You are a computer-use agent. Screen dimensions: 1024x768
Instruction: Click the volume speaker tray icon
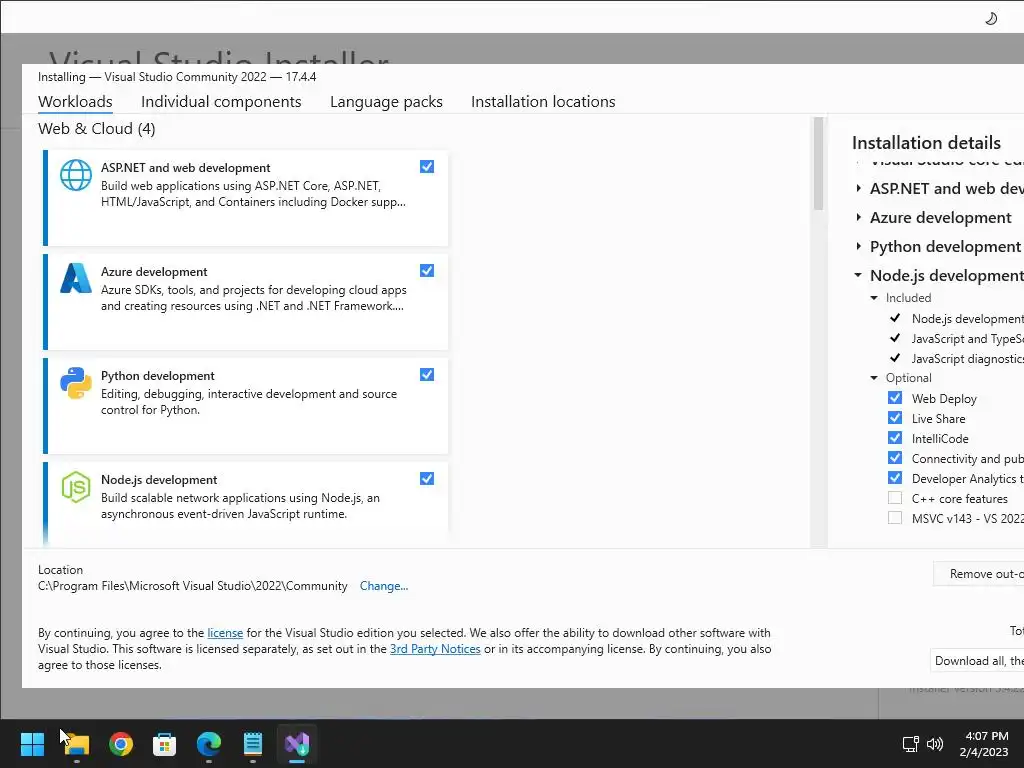(x=935, y=743)
